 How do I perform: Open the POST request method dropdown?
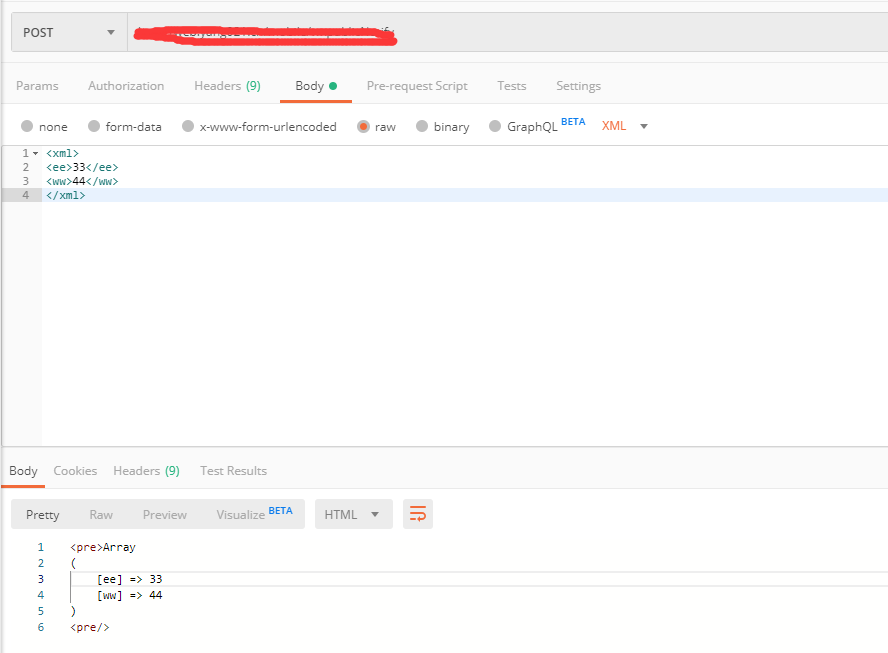(x=68, y=31)
